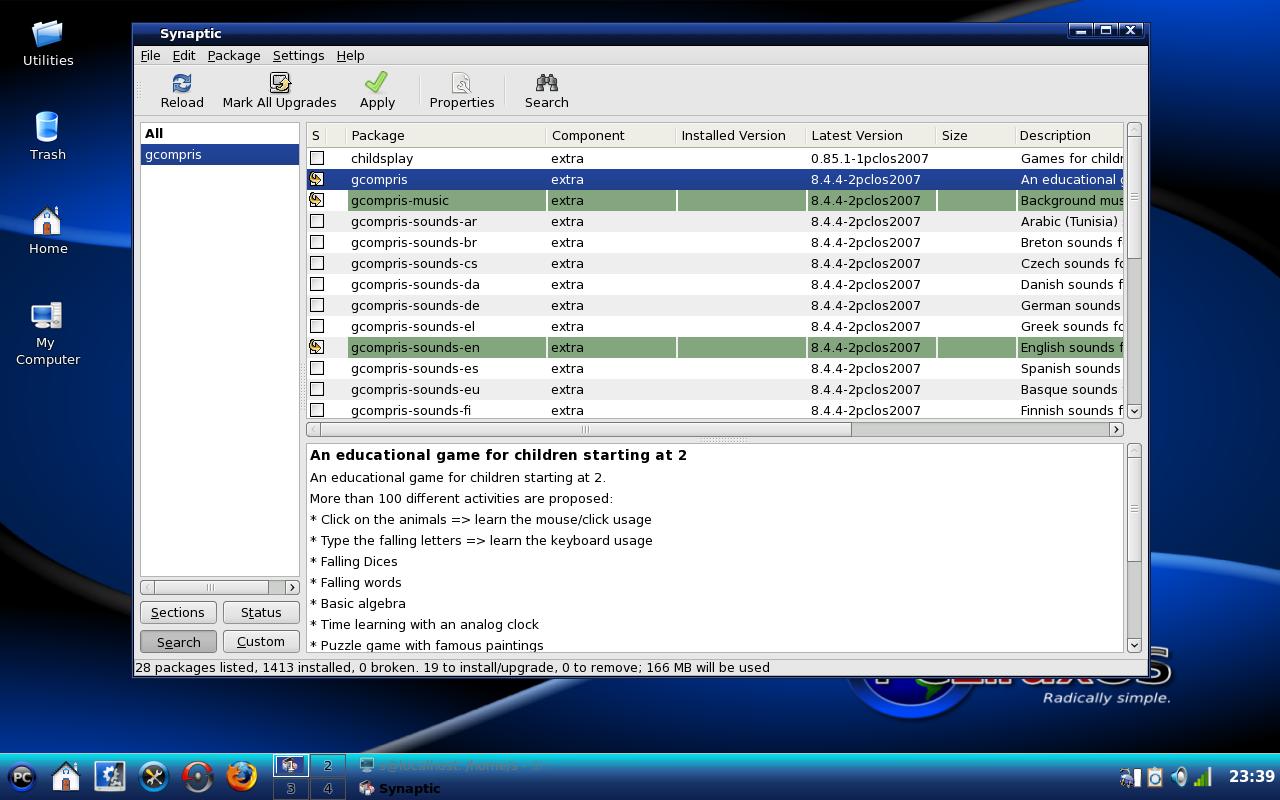Screen dimensions: 1280x800
Task: Click Mark All Upgrades icon
Action: 279,83
